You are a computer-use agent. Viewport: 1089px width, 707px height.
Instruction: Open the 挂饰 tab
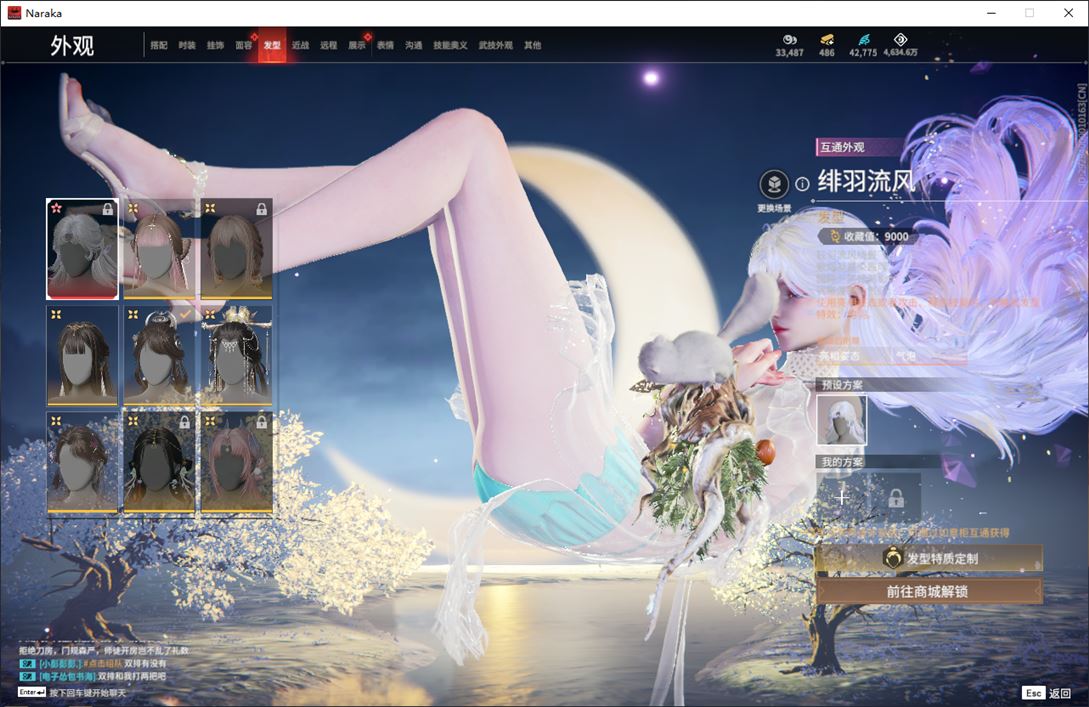click(x=215, y=45)
